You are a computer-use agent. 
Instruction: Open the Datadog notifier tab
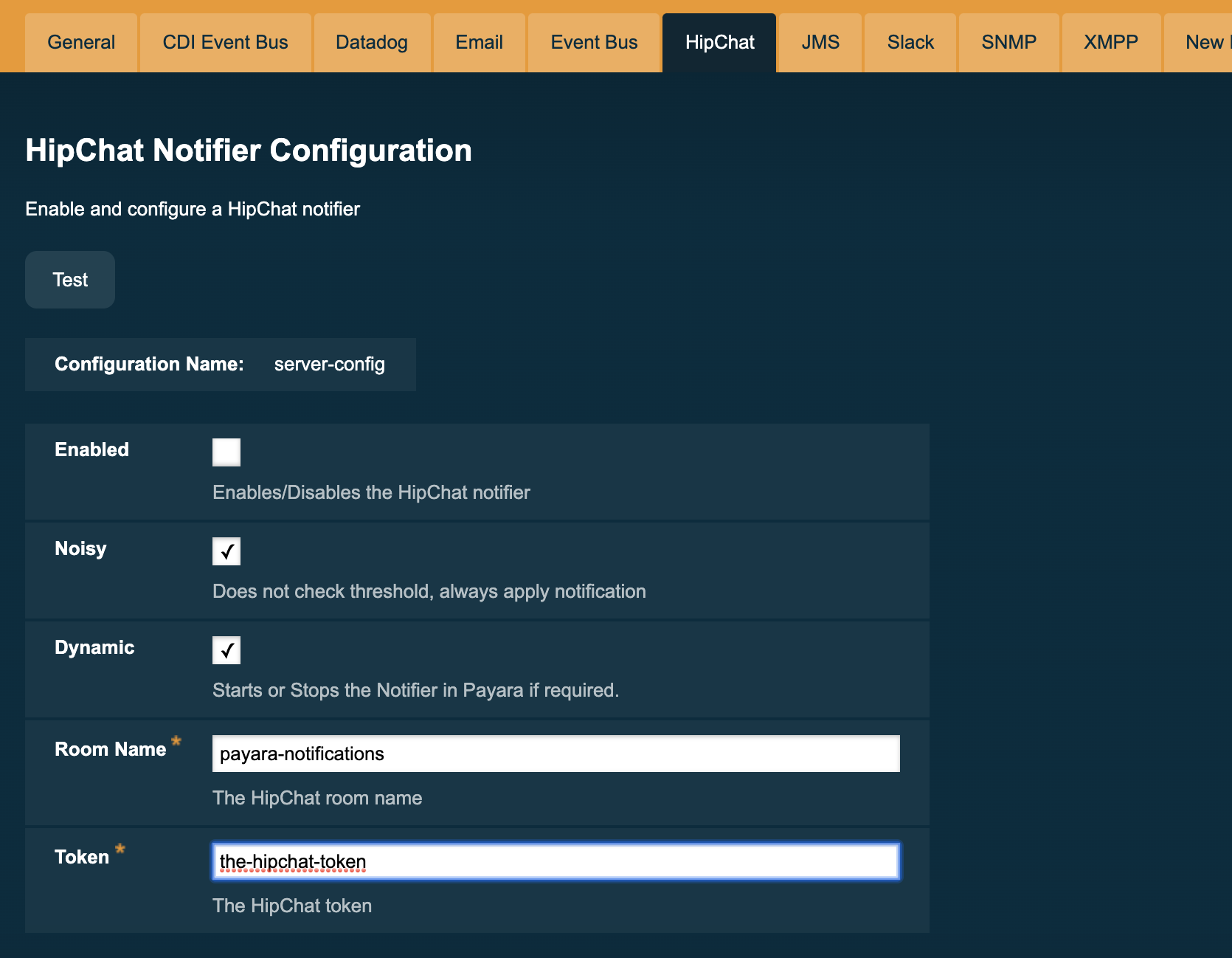pyautogui.click(x=372, y=43)
